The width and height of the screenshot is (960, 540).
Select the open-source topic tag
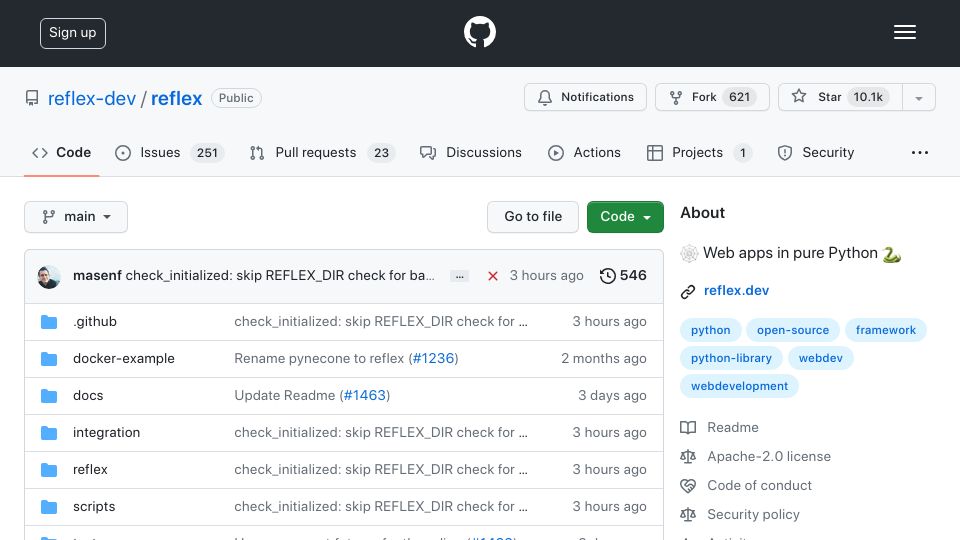pos(793,330)
